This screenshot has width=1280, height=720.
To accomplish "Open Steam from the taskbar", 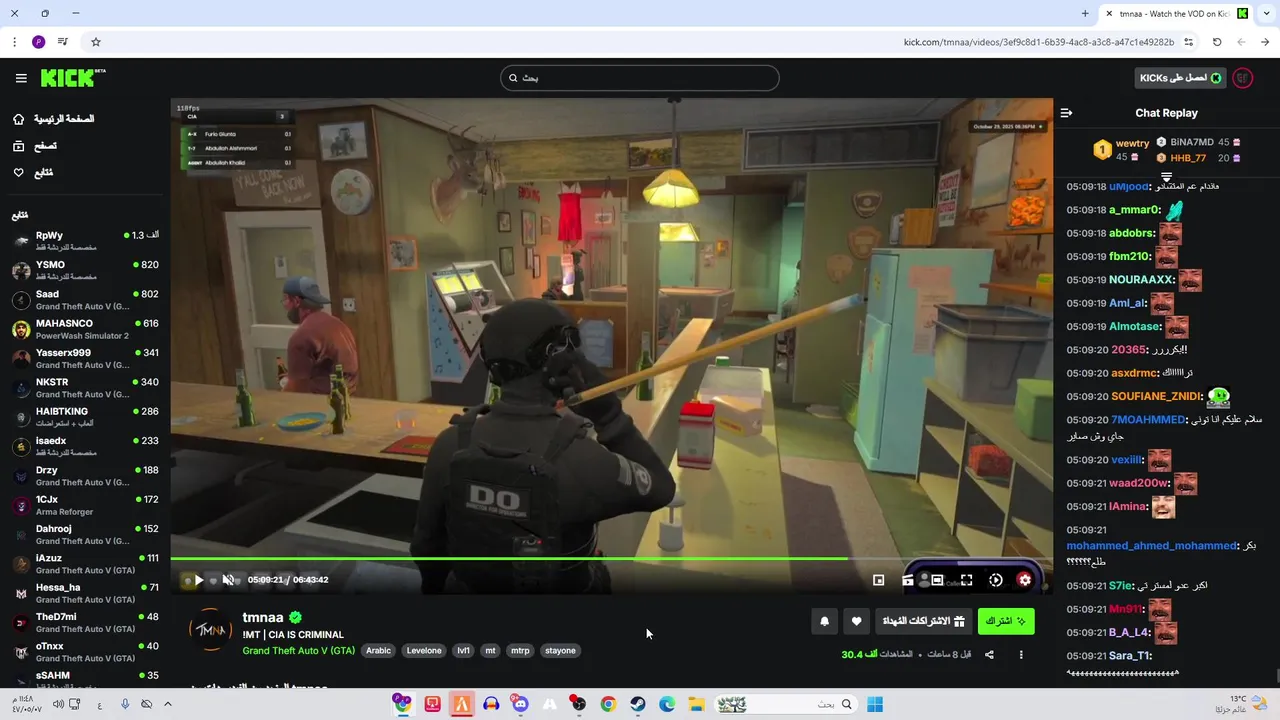I will coord(637,704).
